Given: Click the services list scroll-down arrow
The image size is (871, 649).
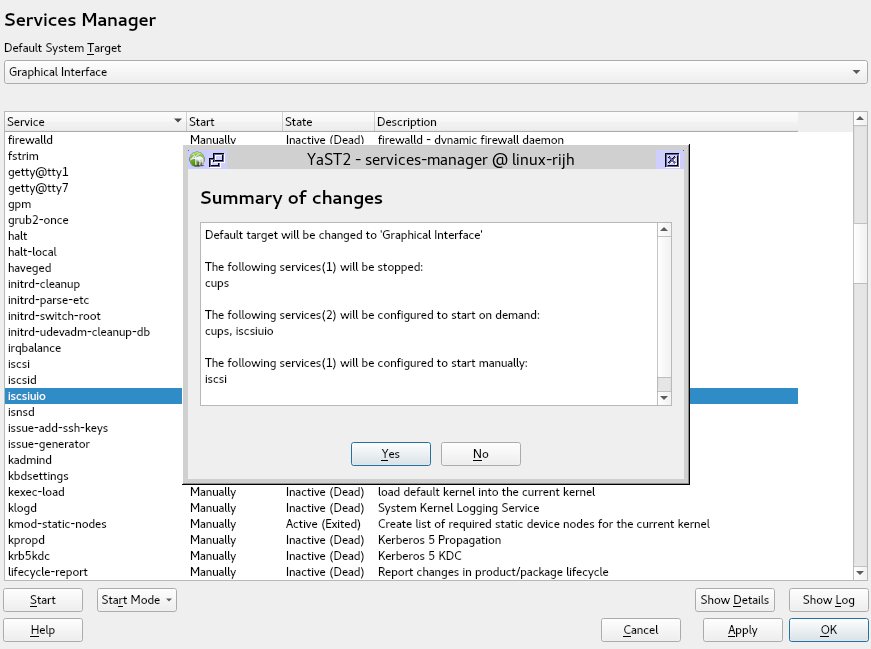Looking at the screenshot, I should (x=860, y=572).
